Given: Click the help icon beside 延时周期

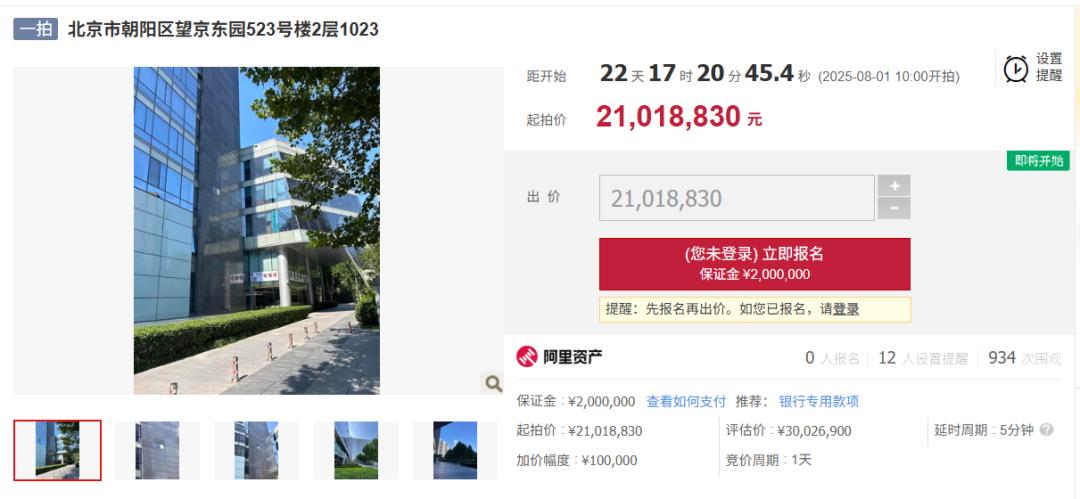Looking at the screenshot, I should pyautogui.click(x=1046, y=430).
